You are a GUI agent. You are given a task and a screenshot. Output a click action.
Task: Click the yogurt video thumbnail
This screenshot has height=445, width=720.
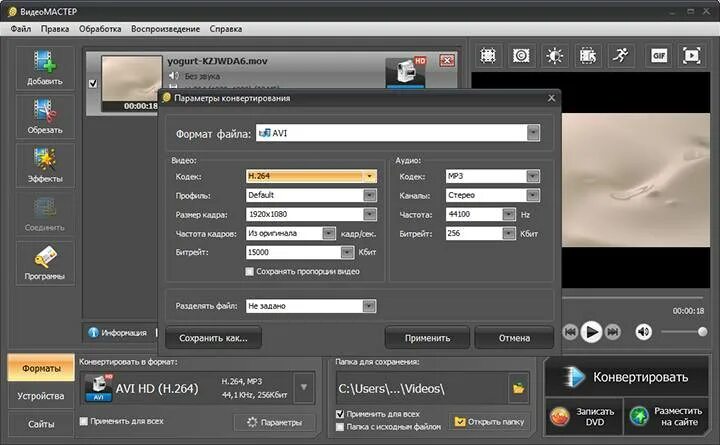(x=132, y=83)
